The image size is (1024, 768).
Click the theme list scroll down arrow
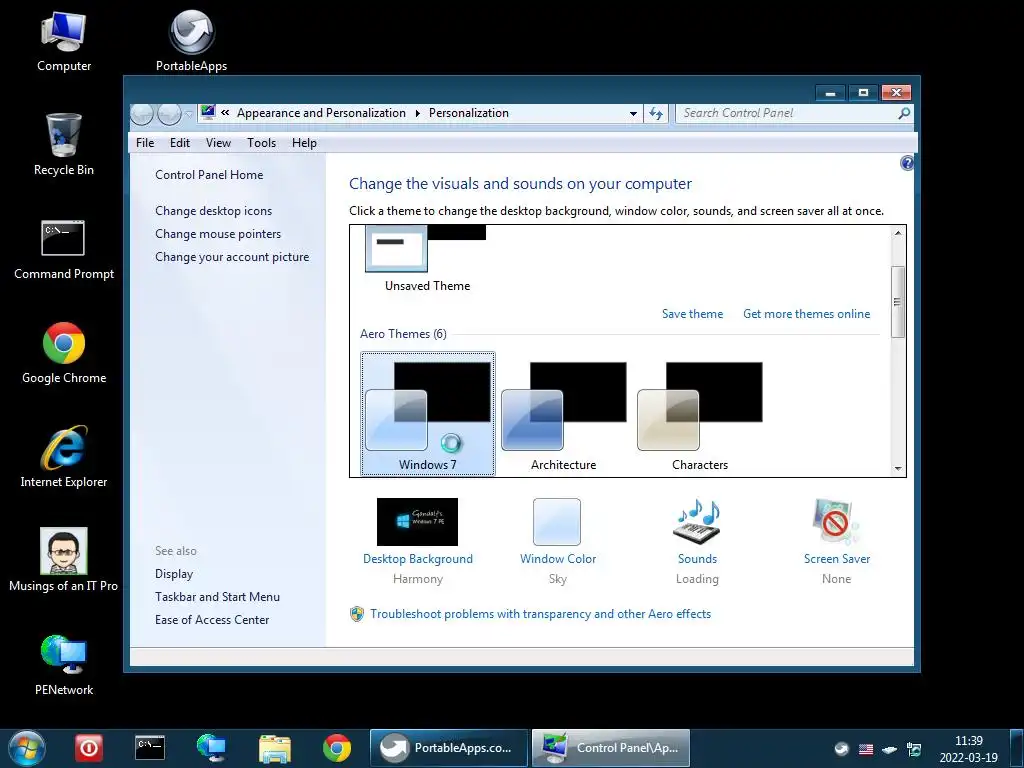(898, 468)
